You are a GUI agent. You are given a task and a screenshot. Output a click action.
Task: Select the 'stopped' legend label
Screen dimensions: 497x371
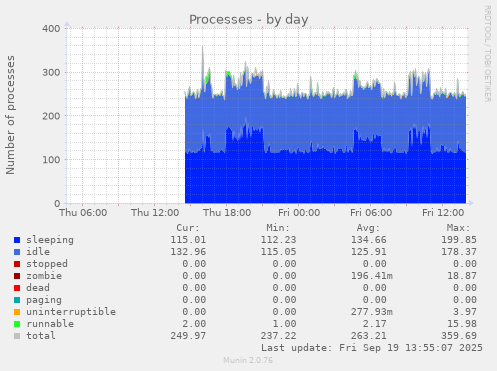point(47,264)
